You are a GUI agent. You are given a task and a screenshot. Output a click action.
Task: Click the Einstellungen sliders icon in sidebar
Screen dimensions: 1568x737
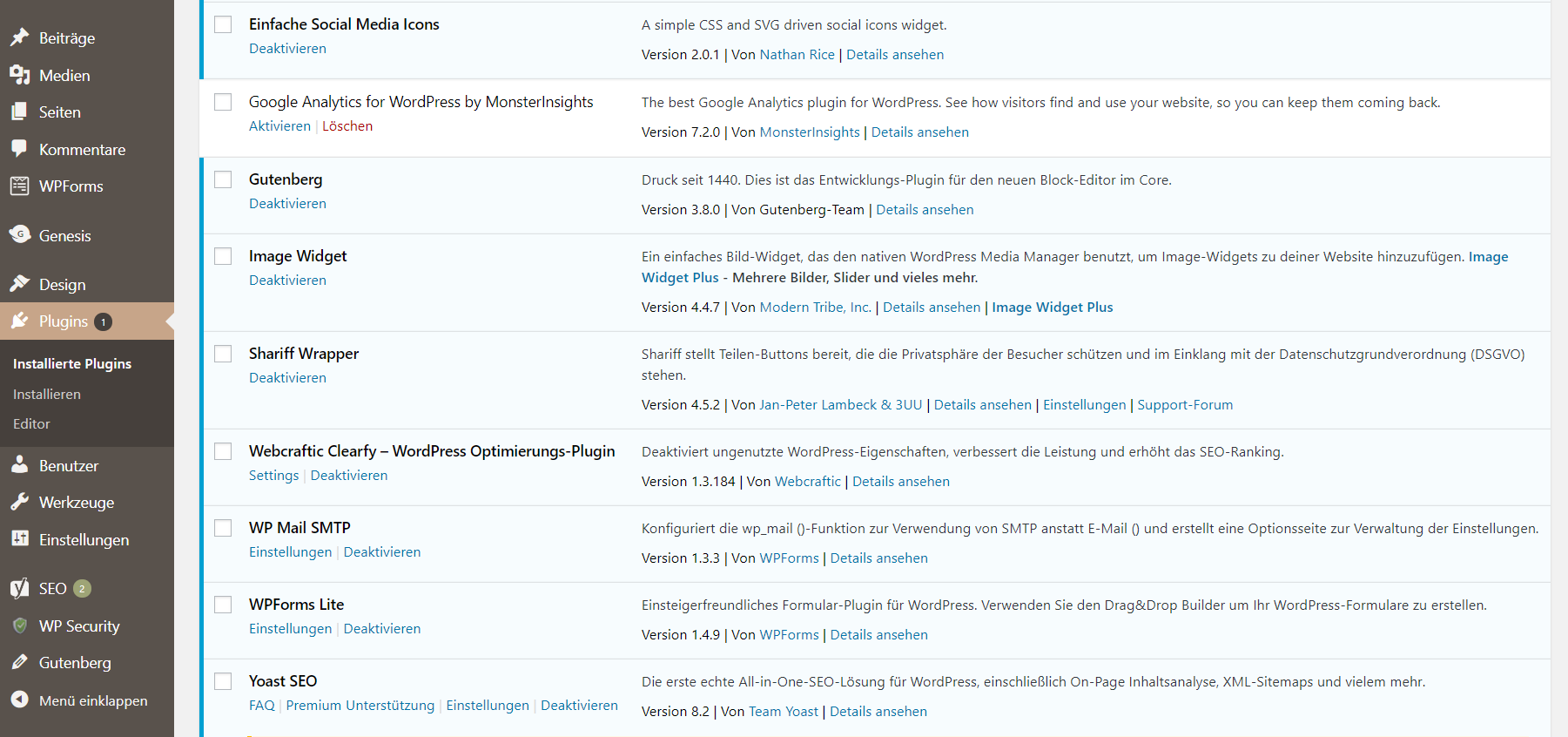[20, 539]
